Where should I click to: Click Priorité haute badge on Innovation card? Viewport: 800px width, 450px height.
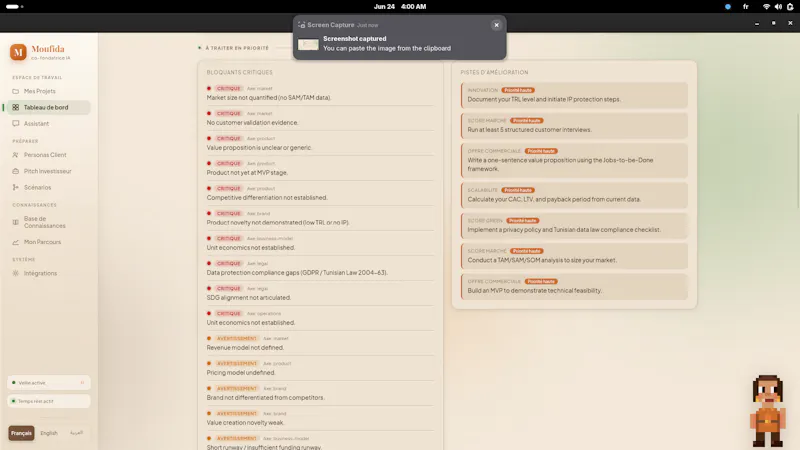point(518,90)
